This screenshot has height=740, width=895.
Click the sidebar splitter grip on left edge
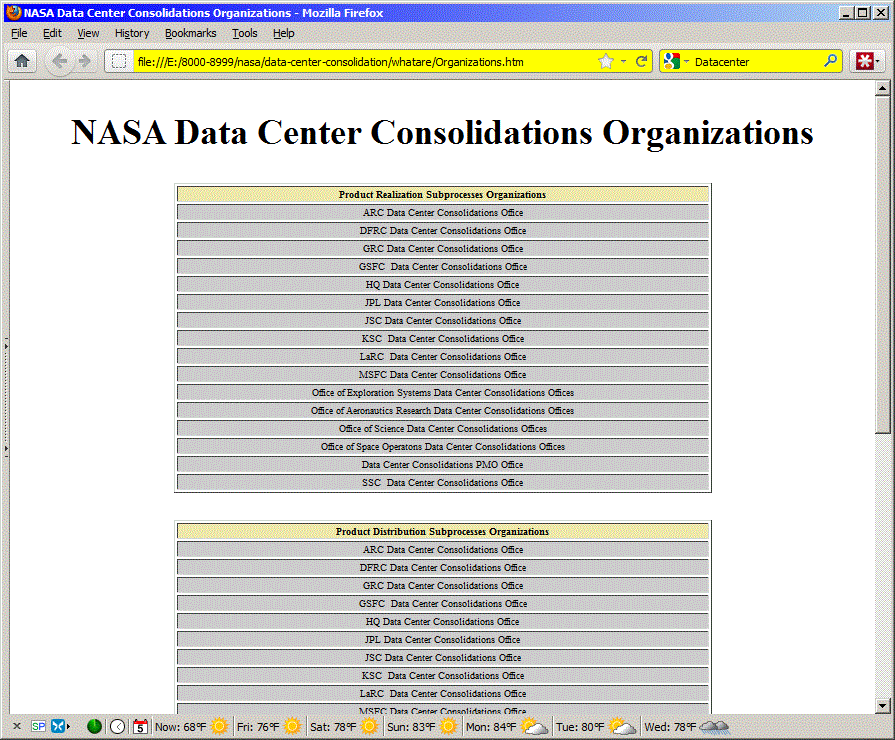[6, 397]
